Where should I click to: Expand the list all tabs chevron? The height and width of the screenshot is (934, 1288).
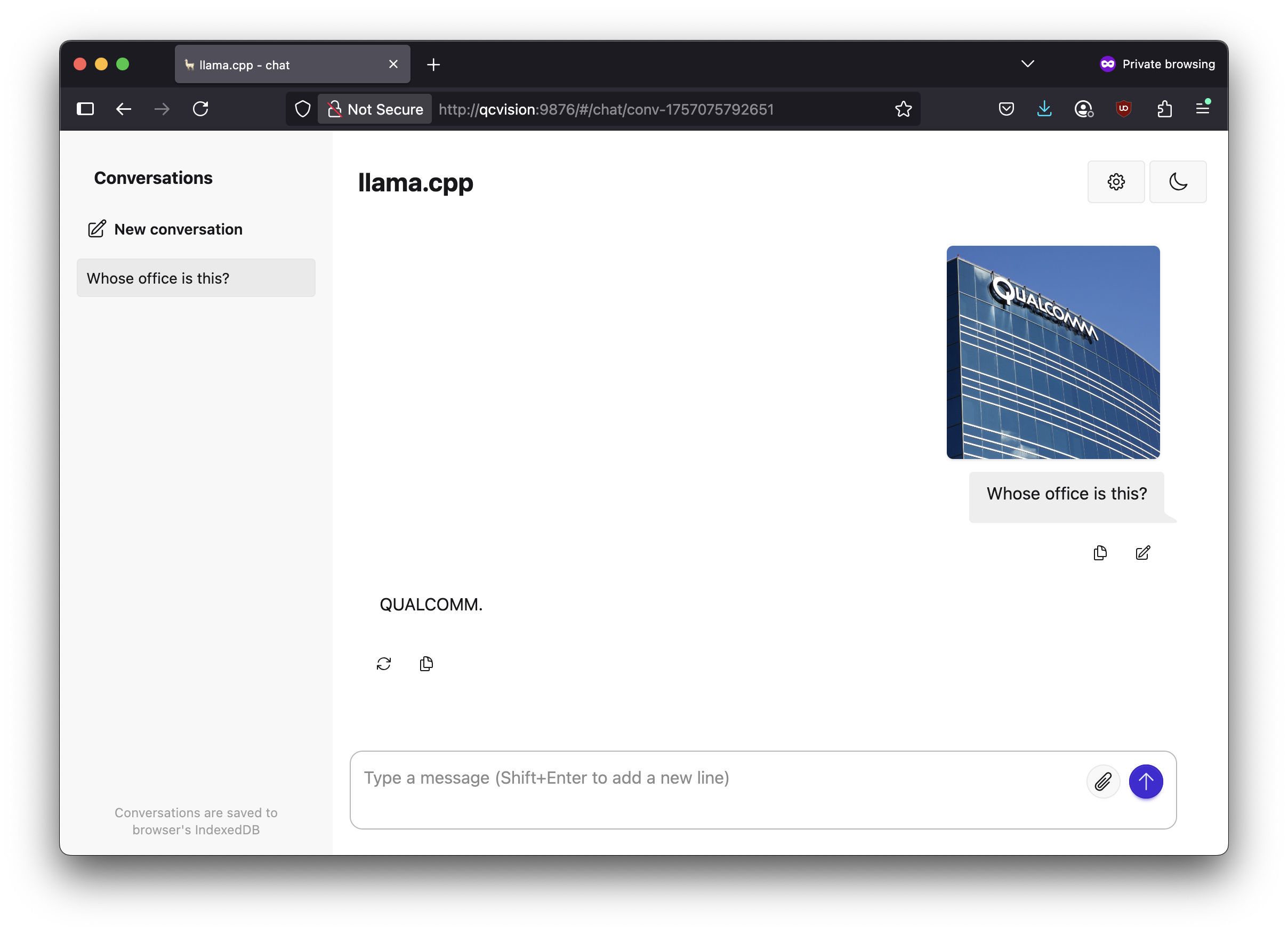point(1027,63)
